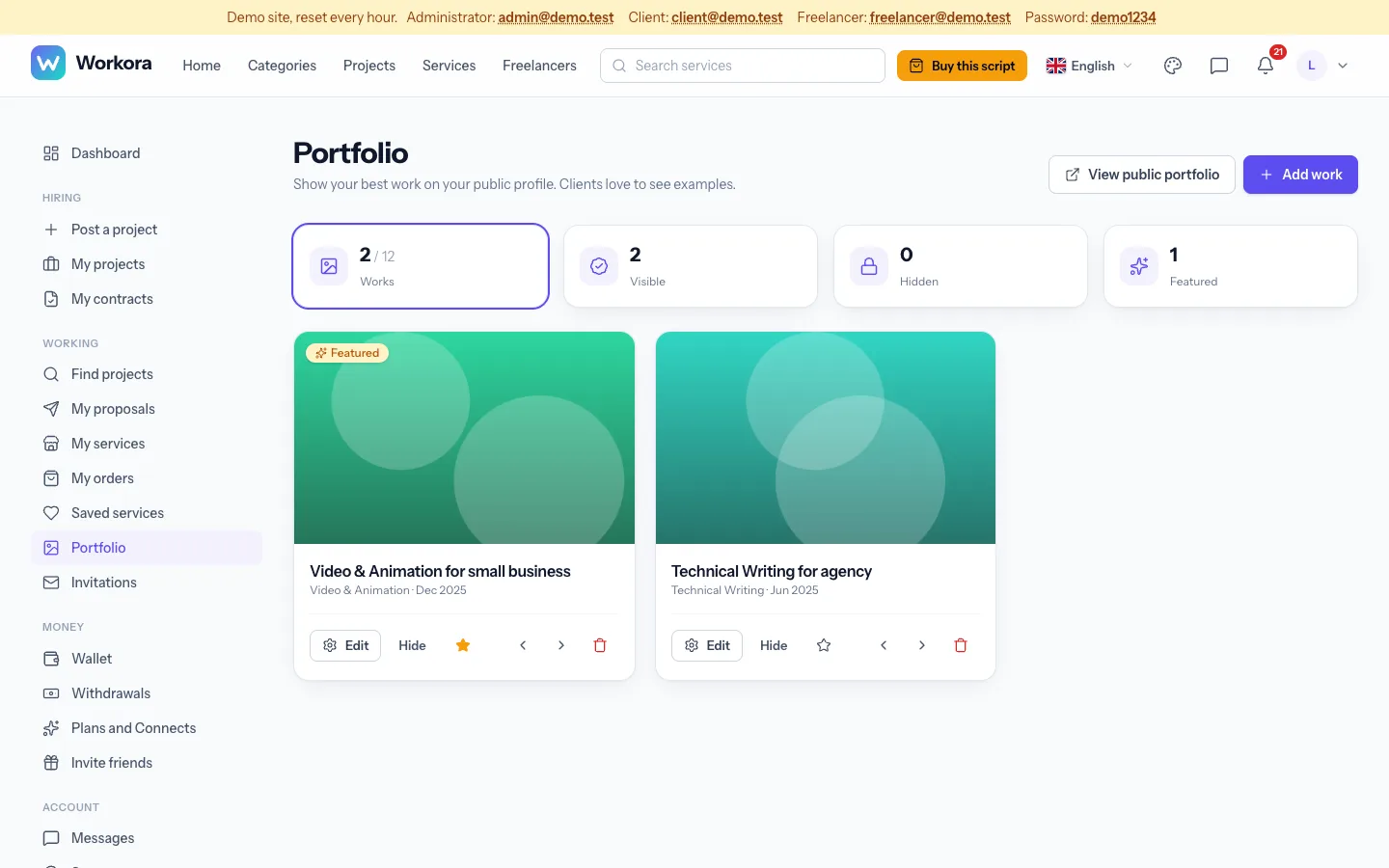
Task: Click the Featured stat sparkle icon
Action: (x=1139, y=266)
